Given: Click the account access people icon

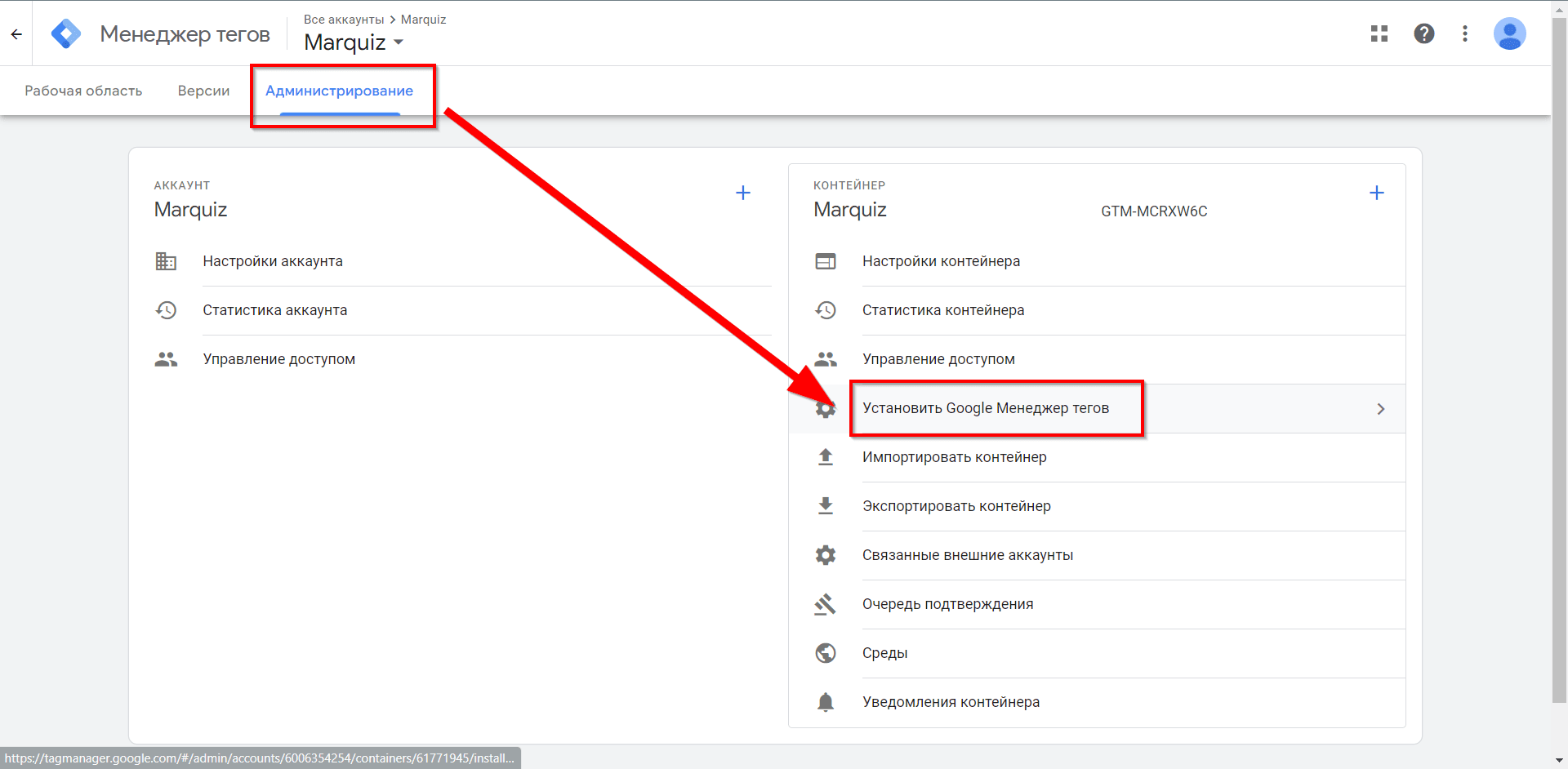Looking at the screenshot, I should [166, 359].
